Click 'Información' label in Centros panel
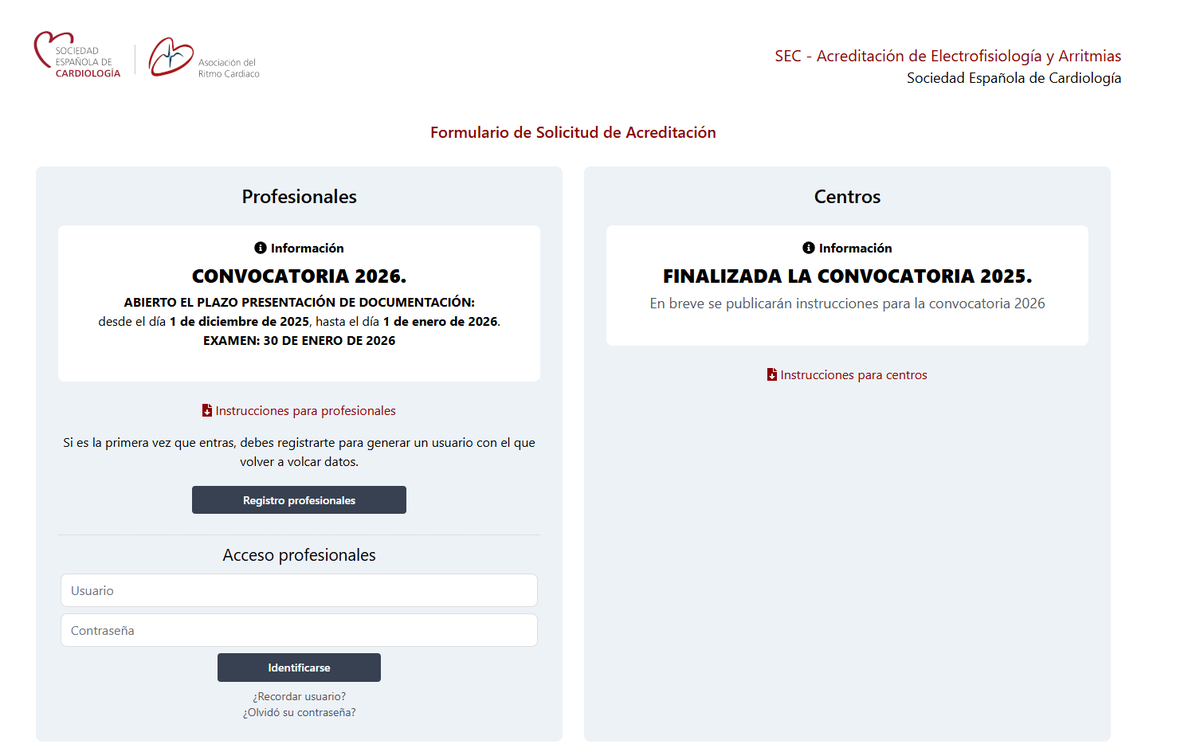This screenshot has width=1200, height=744. [855, 248]
